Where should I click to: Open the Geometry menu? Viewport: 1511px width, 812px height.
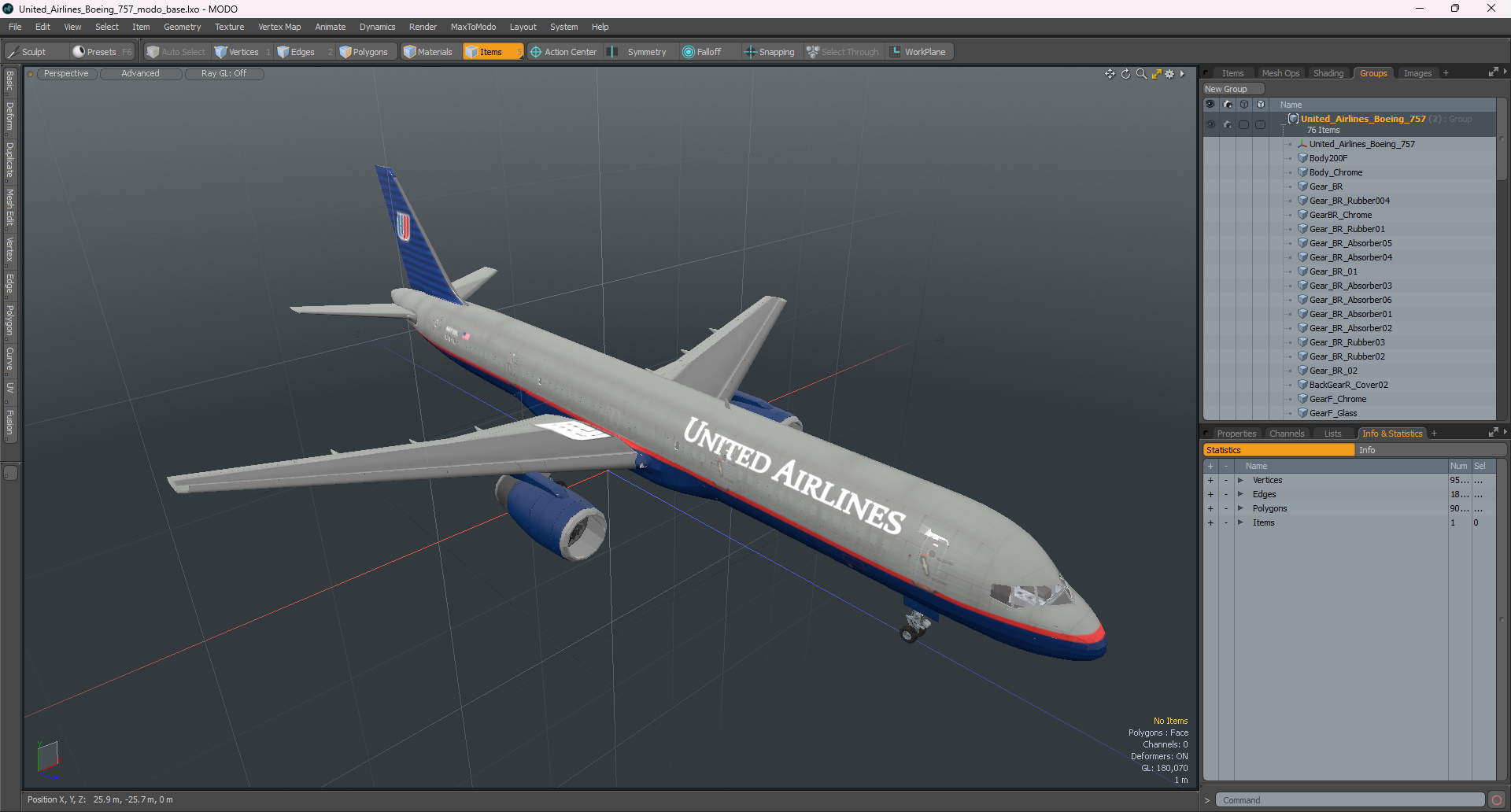pyautogui.click(x=182, y=27)
